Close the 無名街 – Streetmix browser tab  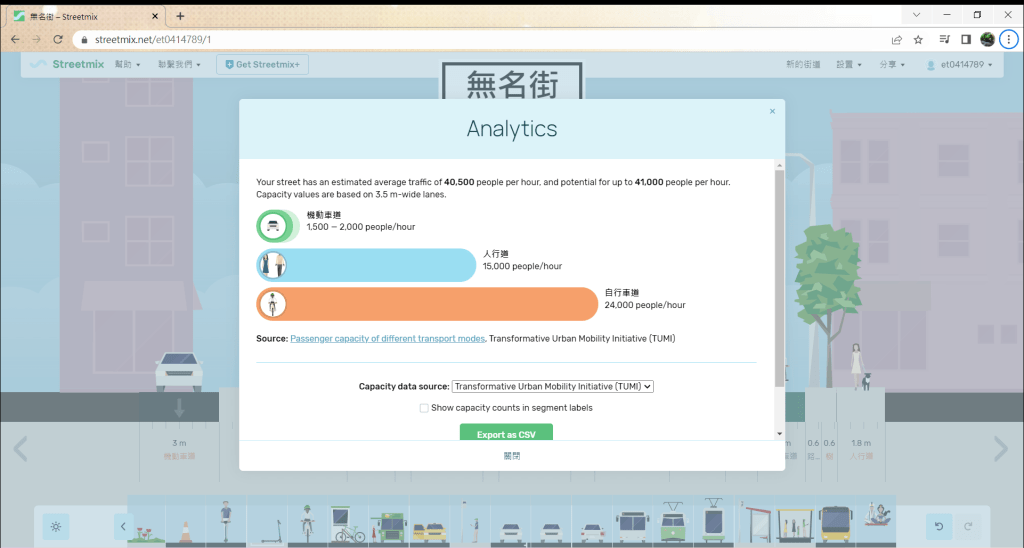tap(155, 16)
